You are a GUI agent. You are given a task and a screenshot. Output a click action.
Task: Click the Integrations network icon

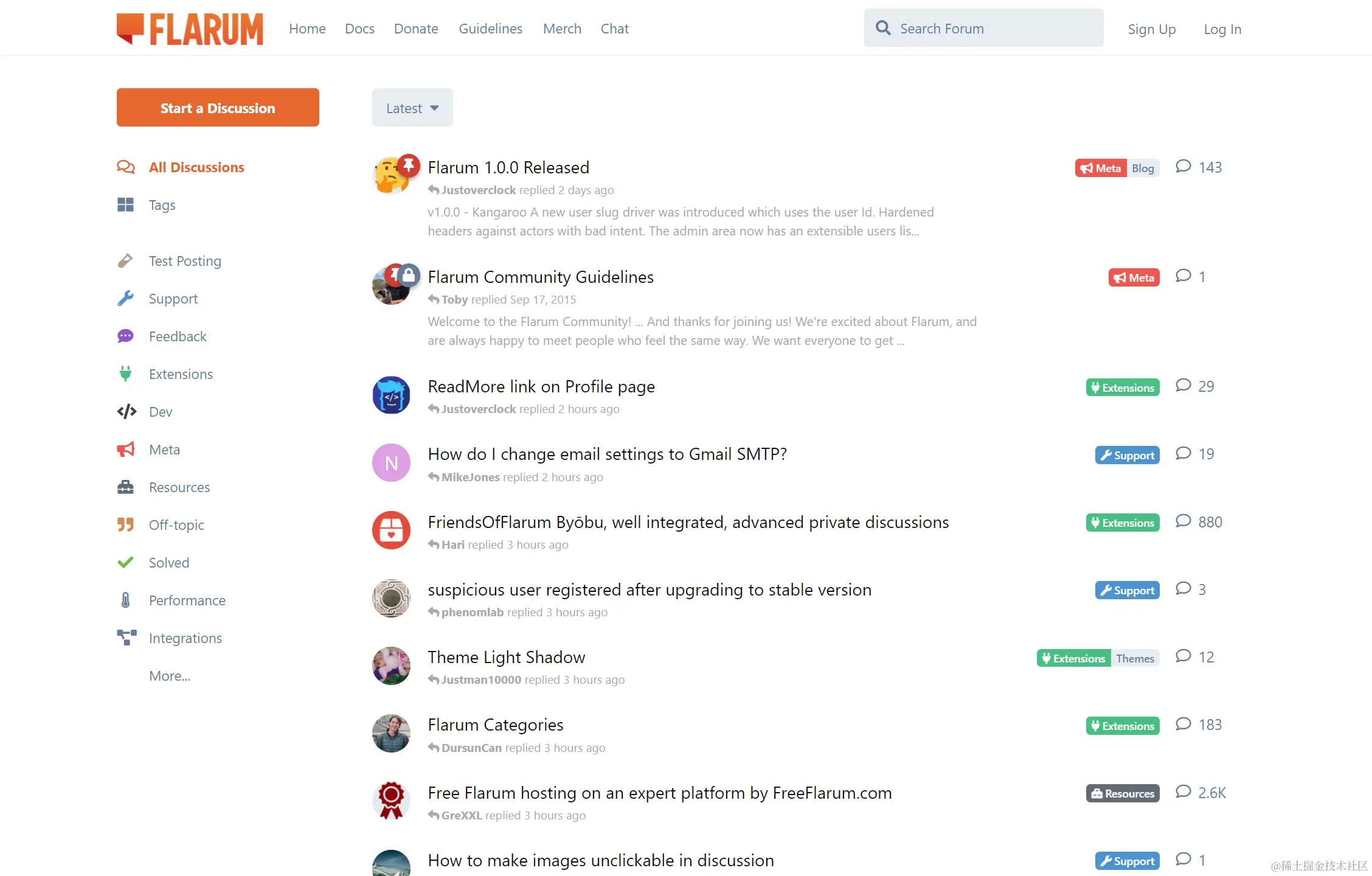(126, 638)
